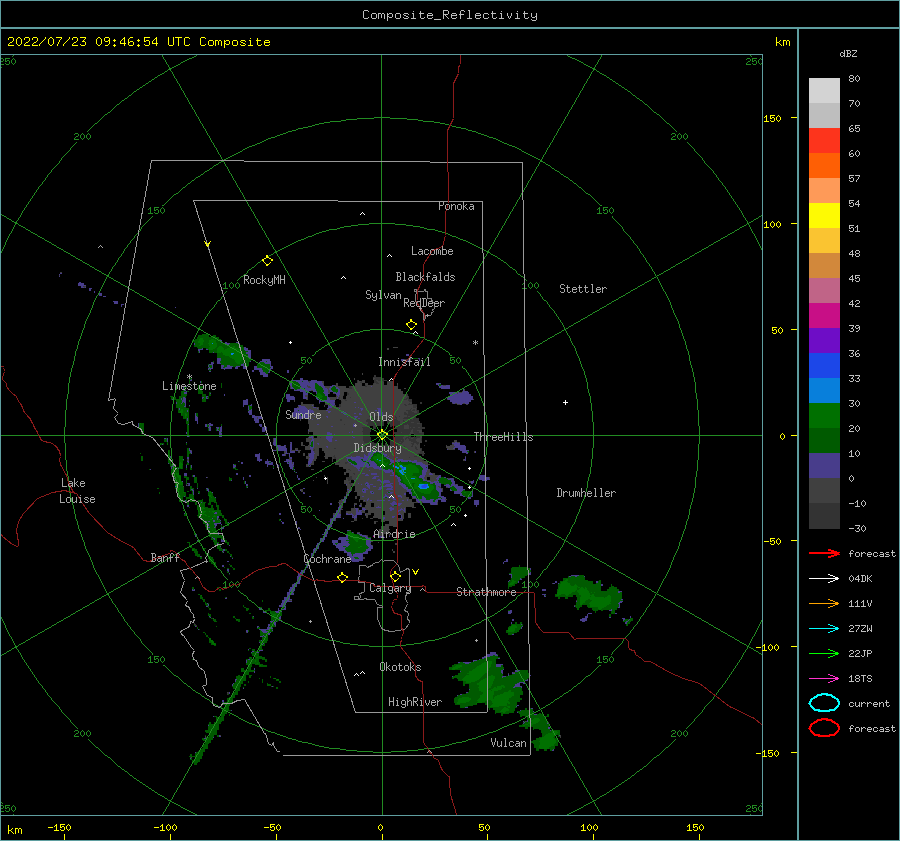Image resolution: width=900 pixels, height=841 pixels.
Task: Click the Composite_Reflectivity title
Action: [450, 15]
